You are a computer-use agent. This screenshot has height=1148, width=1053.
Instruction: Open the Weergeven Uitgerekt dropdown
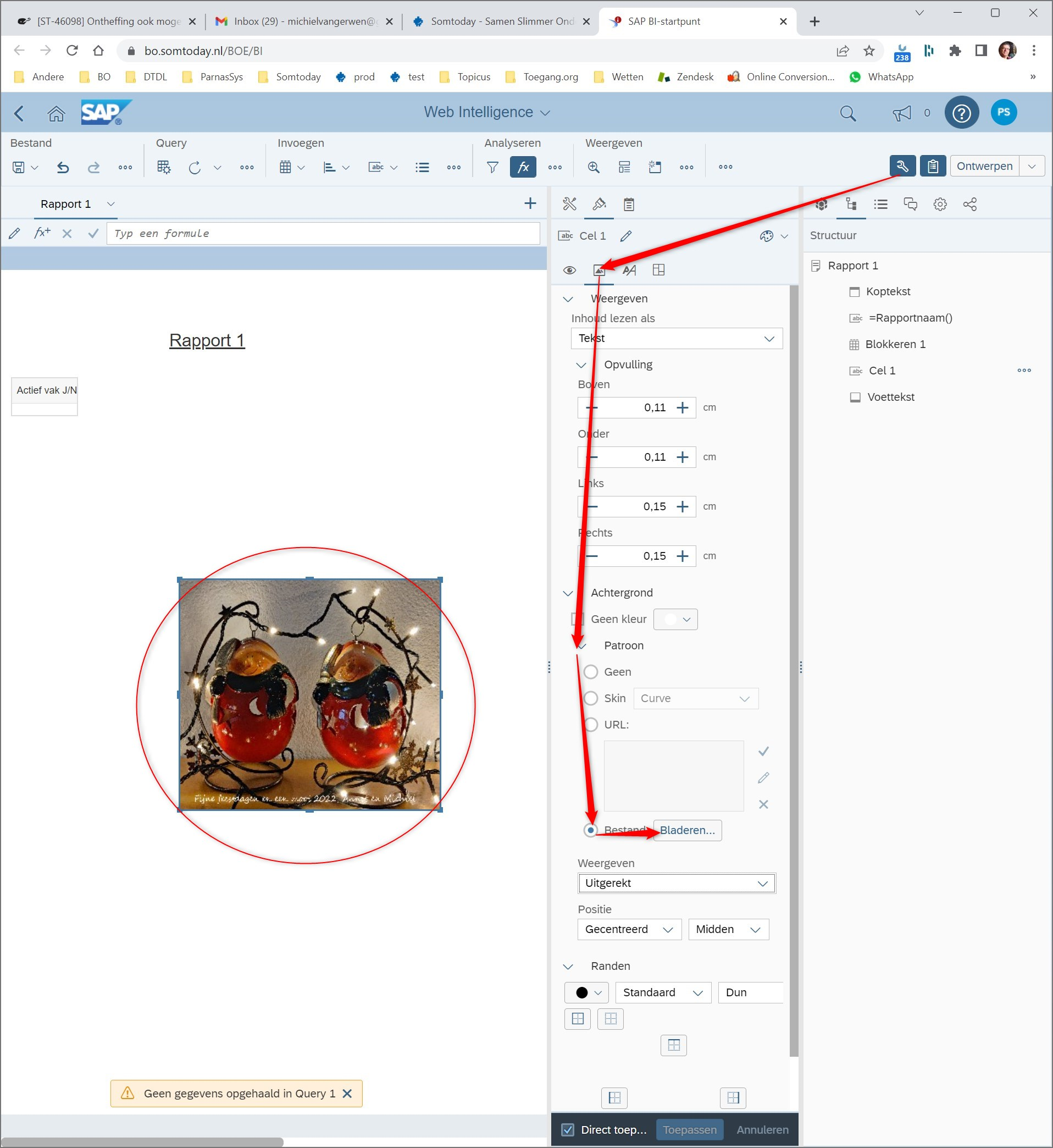coord(677,883)
